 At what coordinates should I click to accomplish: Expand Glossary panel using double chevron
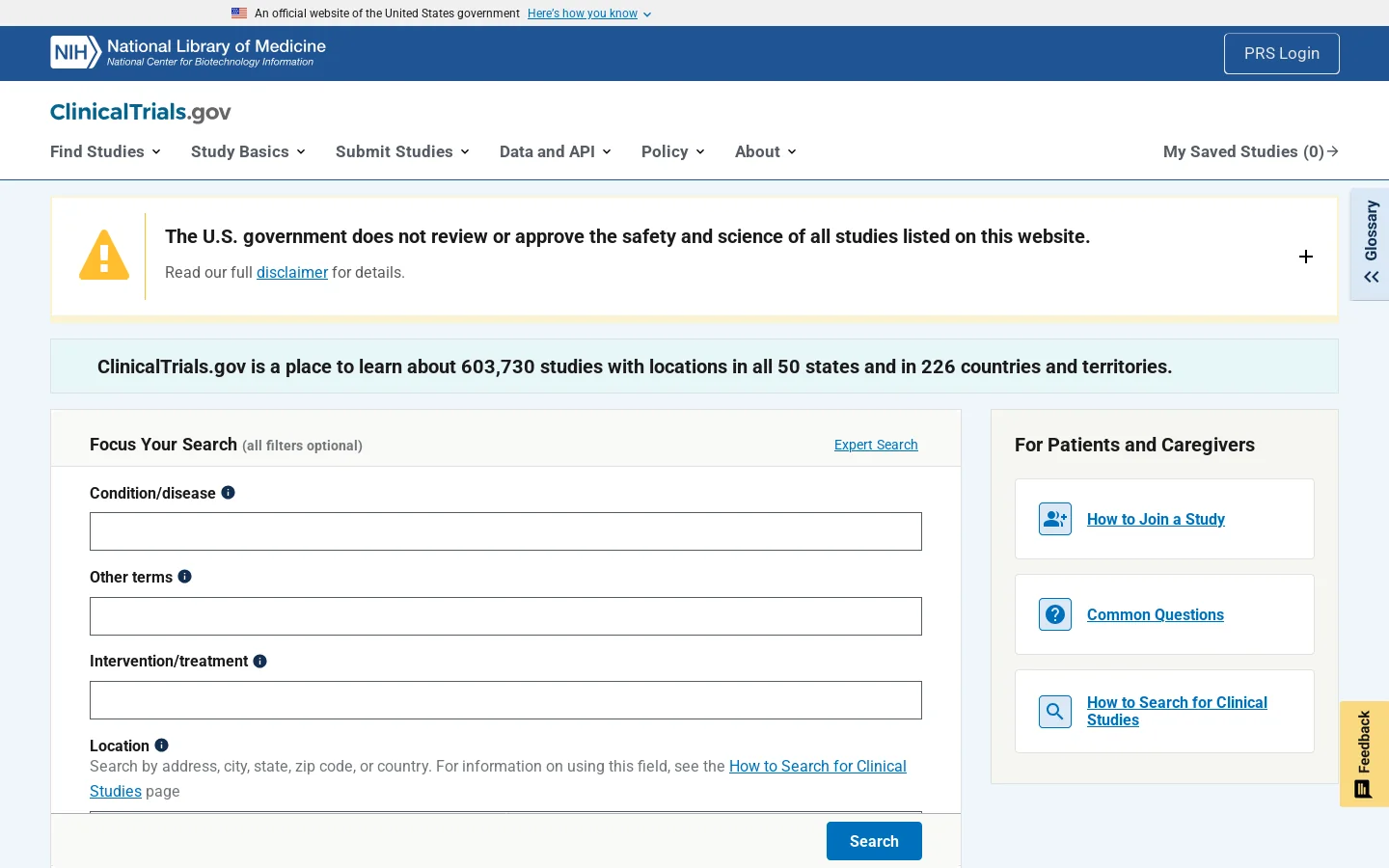point(1371,277)
